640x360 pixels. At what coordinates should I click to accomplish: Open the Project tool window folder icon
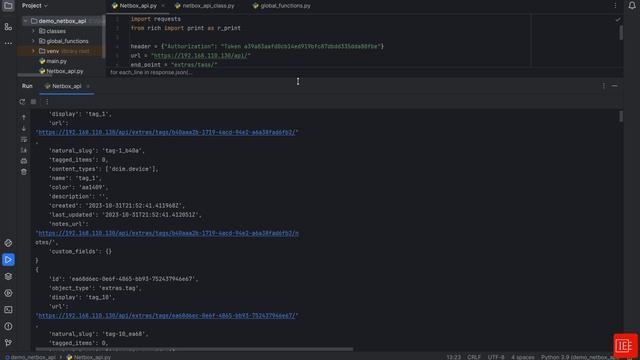(x=8, y=6)
